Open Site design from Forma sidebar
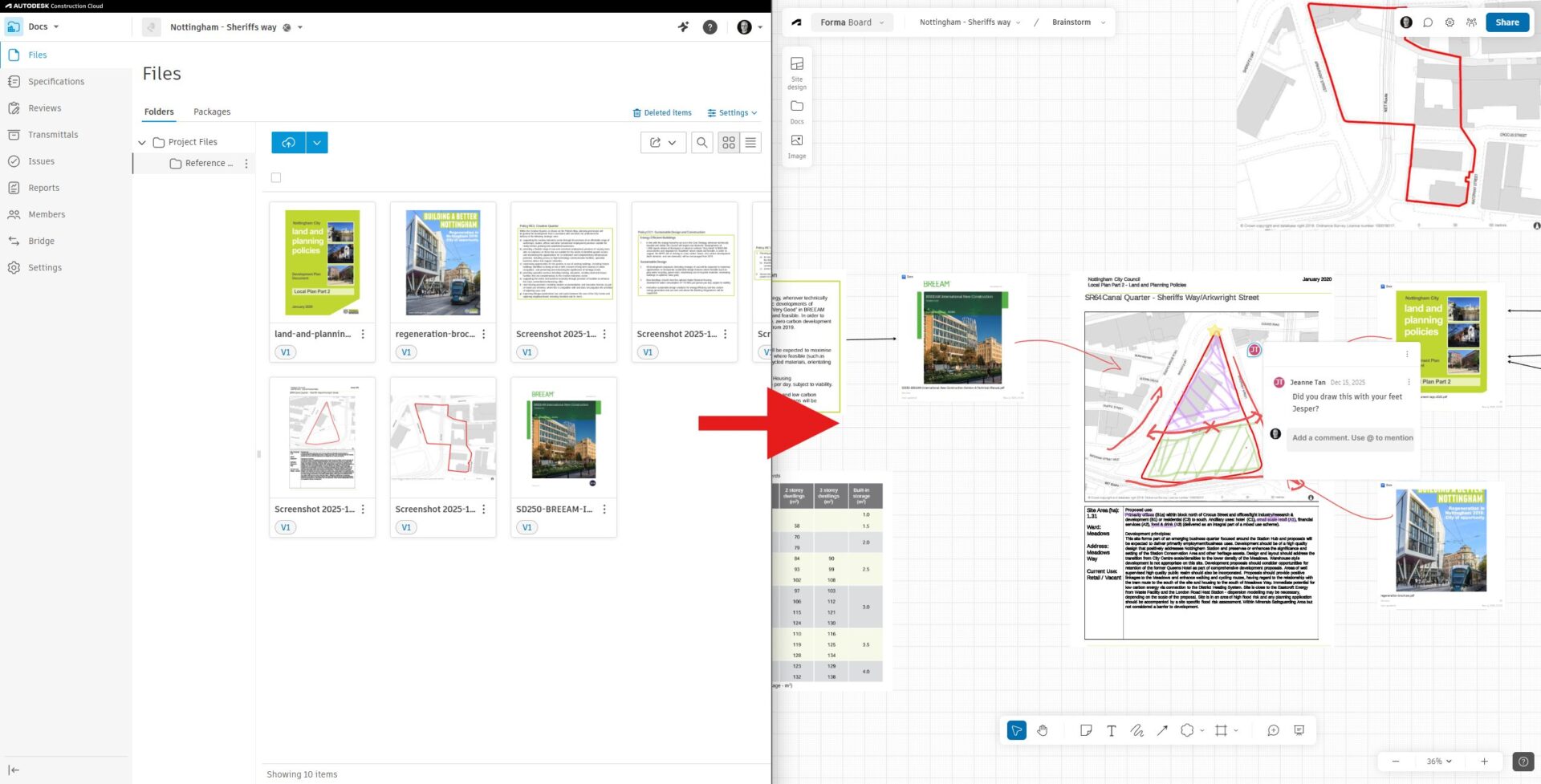 (797, 71)
